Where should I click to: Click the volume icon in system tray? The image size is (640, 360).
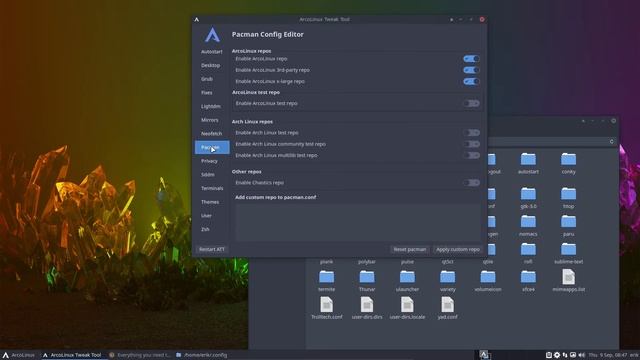pos(582,355)
